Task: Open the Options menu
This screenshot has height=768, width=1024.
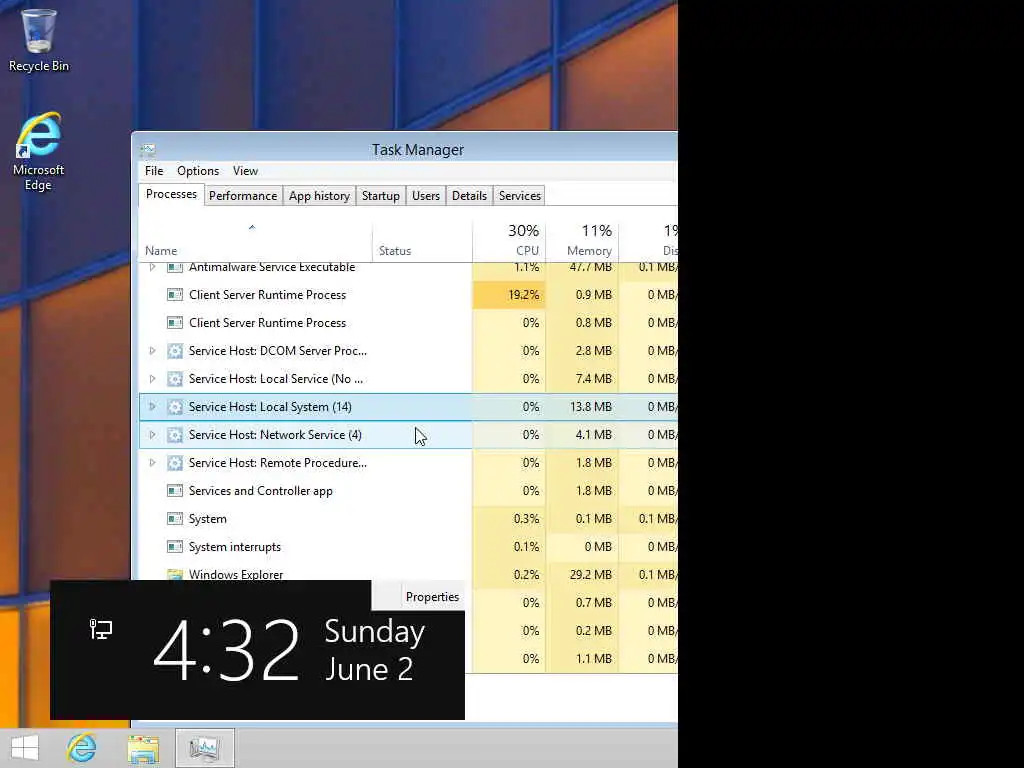Action: [x=198, y=171]
